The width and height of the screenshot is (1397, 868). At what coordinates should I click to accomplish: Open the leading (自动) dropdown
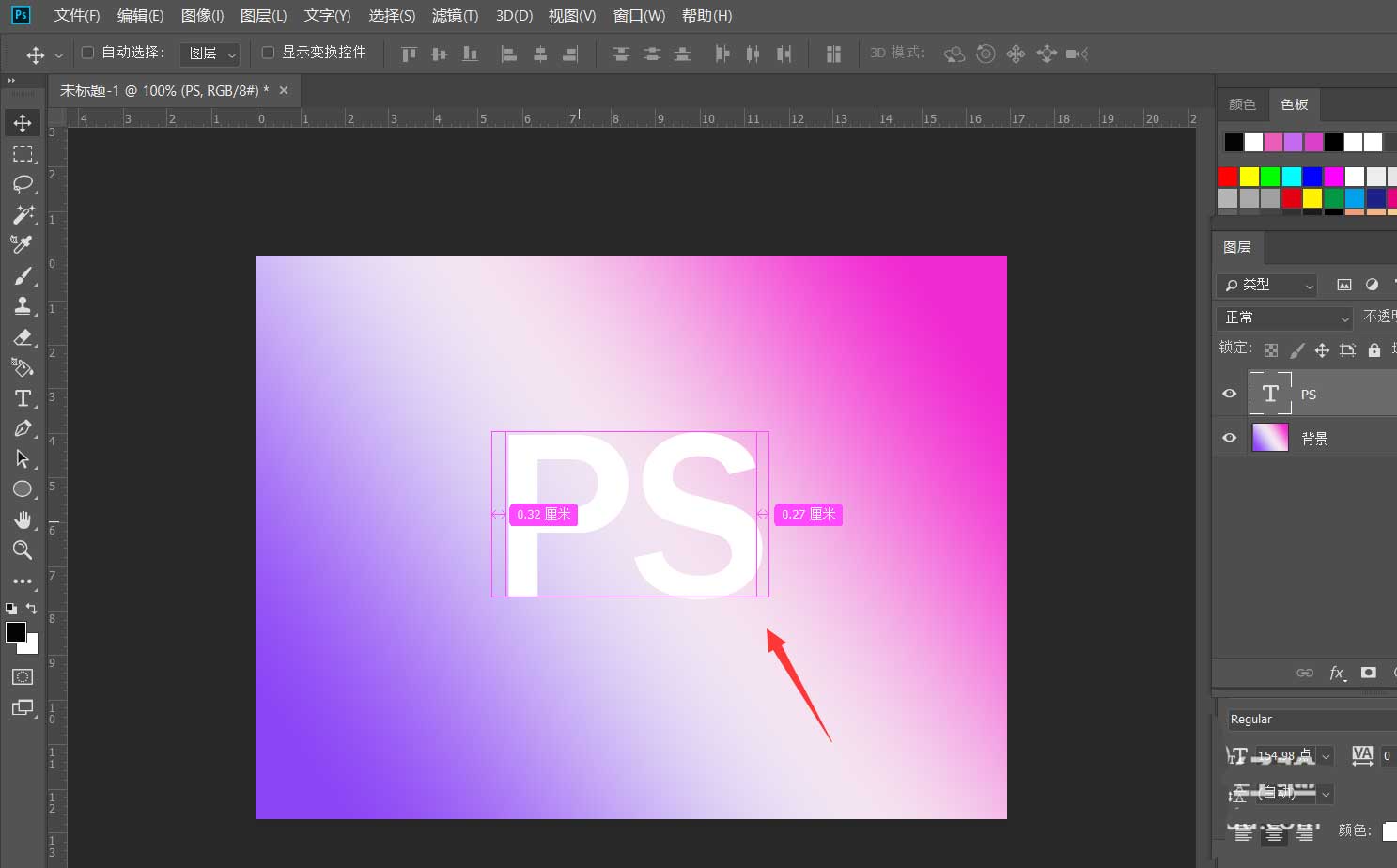tap(1326, 794)
